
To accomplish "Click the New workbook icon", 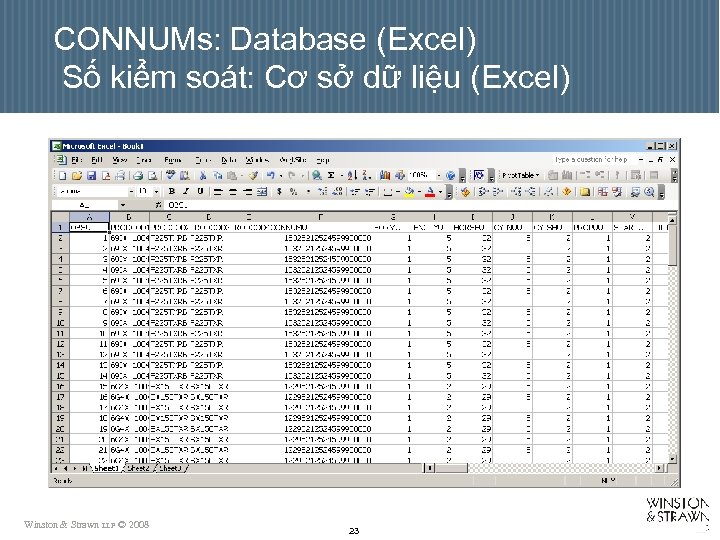I will pyautogui.click(x=63, y=175).
